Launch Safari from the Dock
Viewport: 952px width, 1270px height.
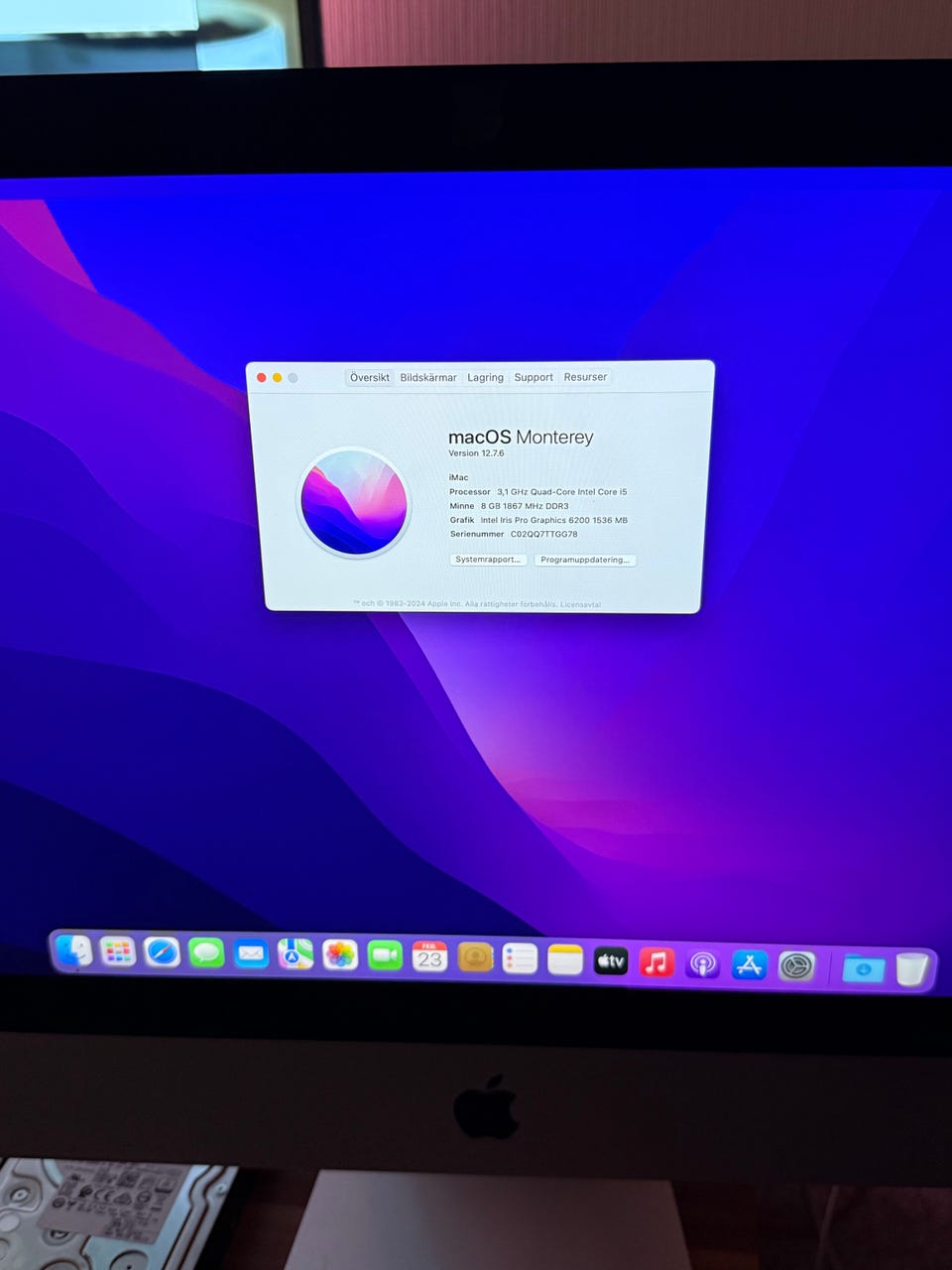coord(162,953)
